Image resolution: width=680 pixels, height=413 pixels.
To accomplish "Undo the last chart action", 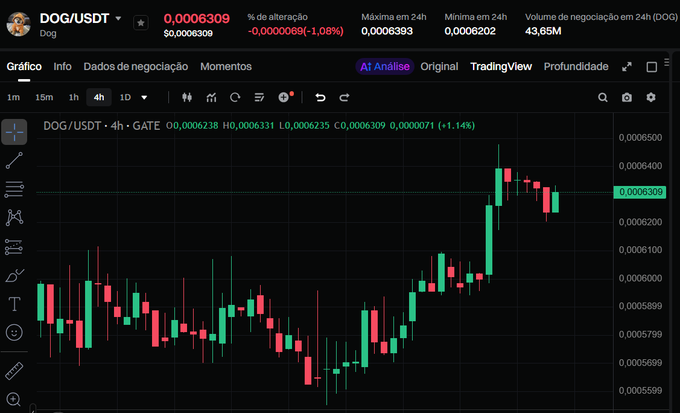I will click(x=320, y=97).
